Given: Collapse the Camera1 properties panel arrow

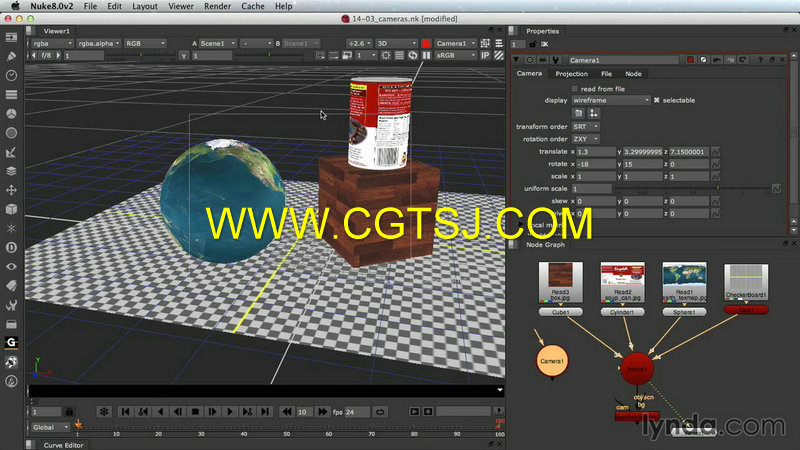Looking at the screenshot, I should click(x=516, y=60).
